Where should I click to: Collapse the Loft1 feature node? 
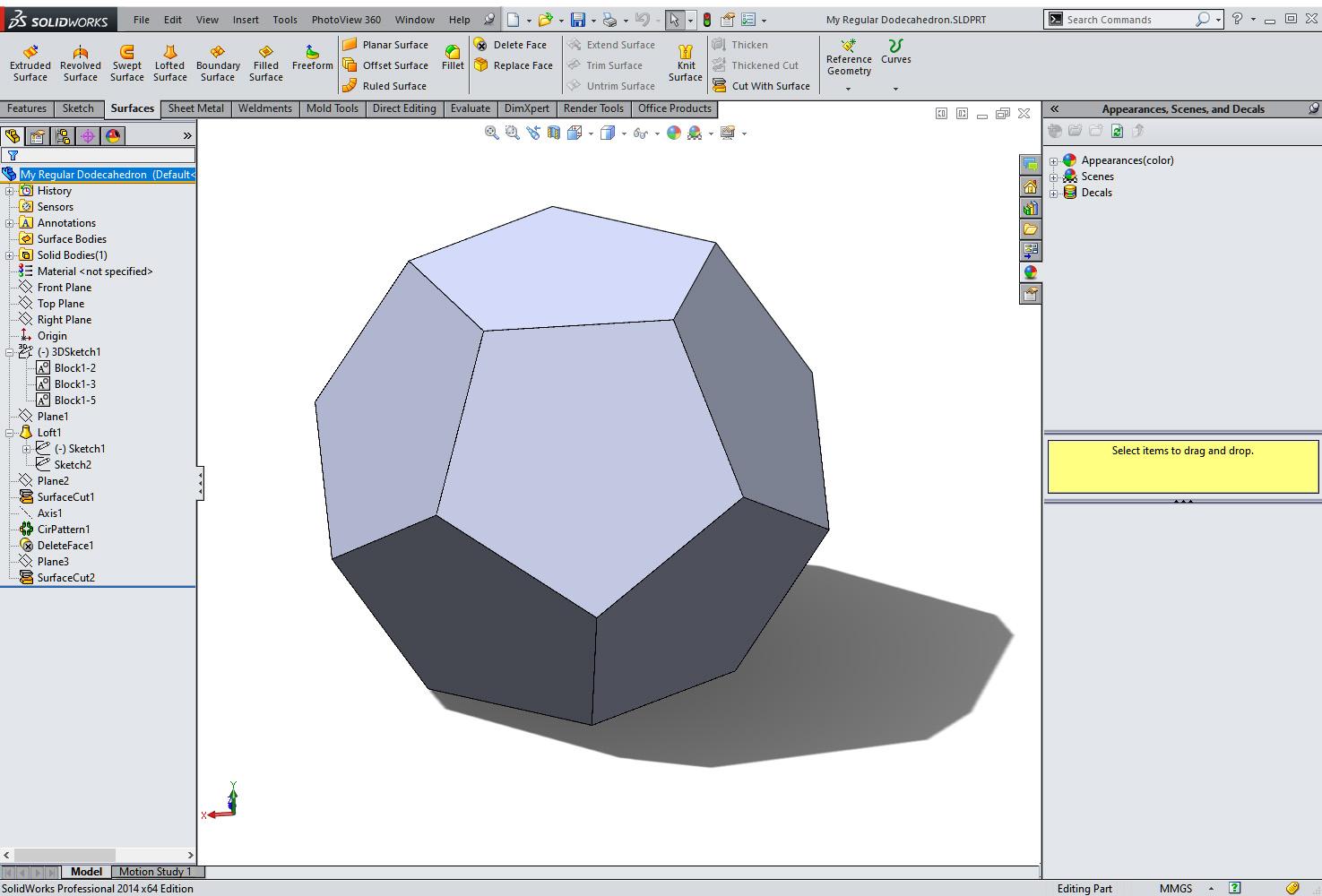tap(10, 433)
